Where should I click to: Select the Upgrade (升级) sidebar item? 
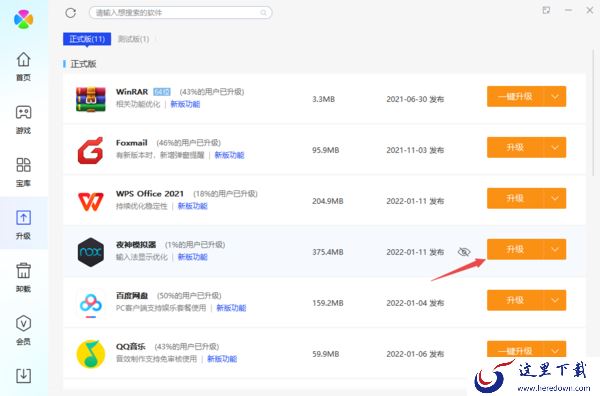pos(23,224)
